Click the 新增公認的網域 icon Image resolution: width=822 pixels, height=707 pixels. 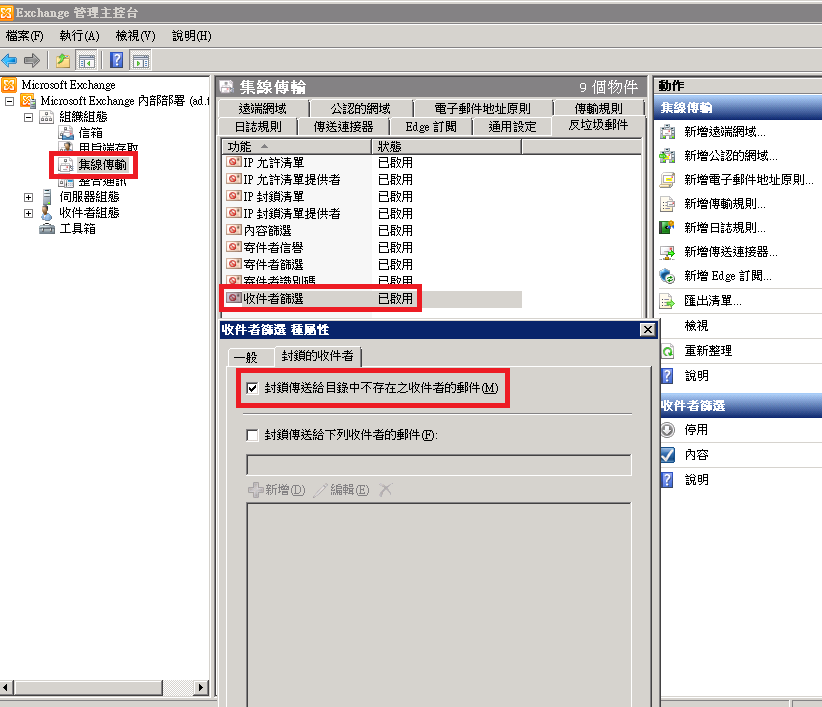coord(667,156)
